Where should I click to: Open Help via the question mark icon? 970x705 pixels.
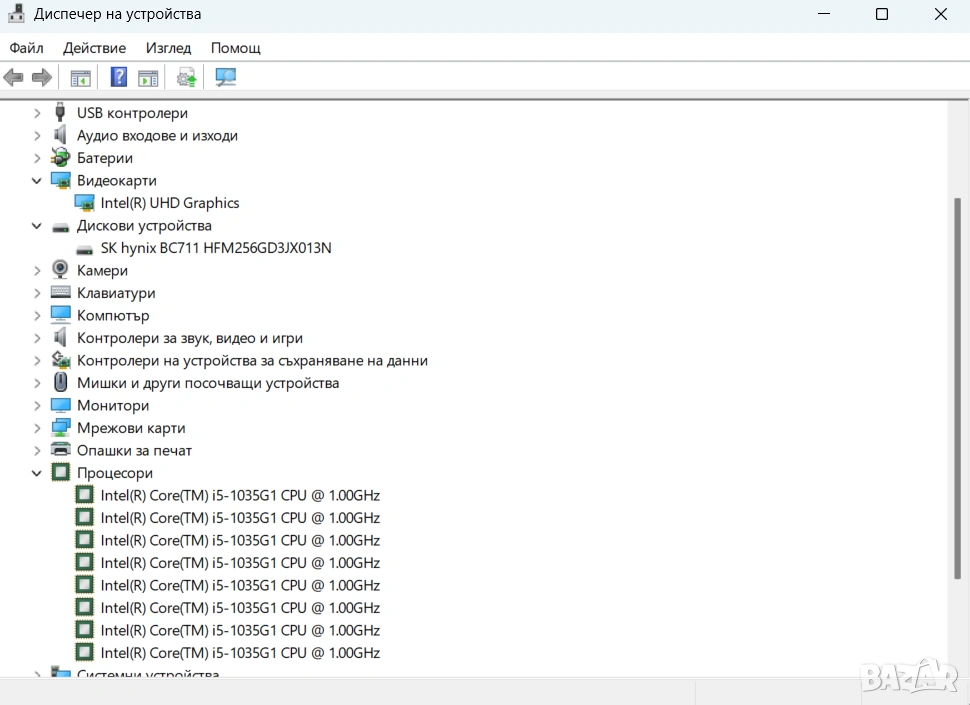coord(118,77)
